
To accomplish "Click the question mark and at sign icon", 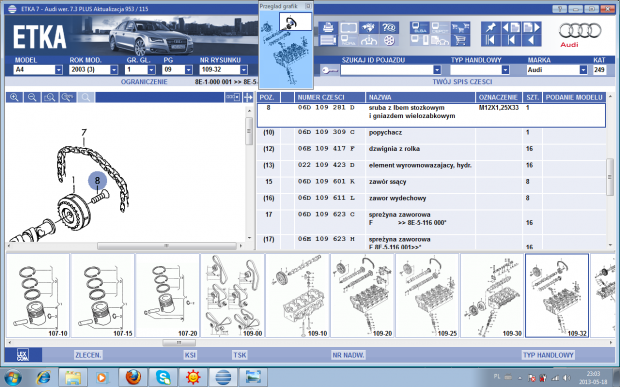I will [389, 28].
